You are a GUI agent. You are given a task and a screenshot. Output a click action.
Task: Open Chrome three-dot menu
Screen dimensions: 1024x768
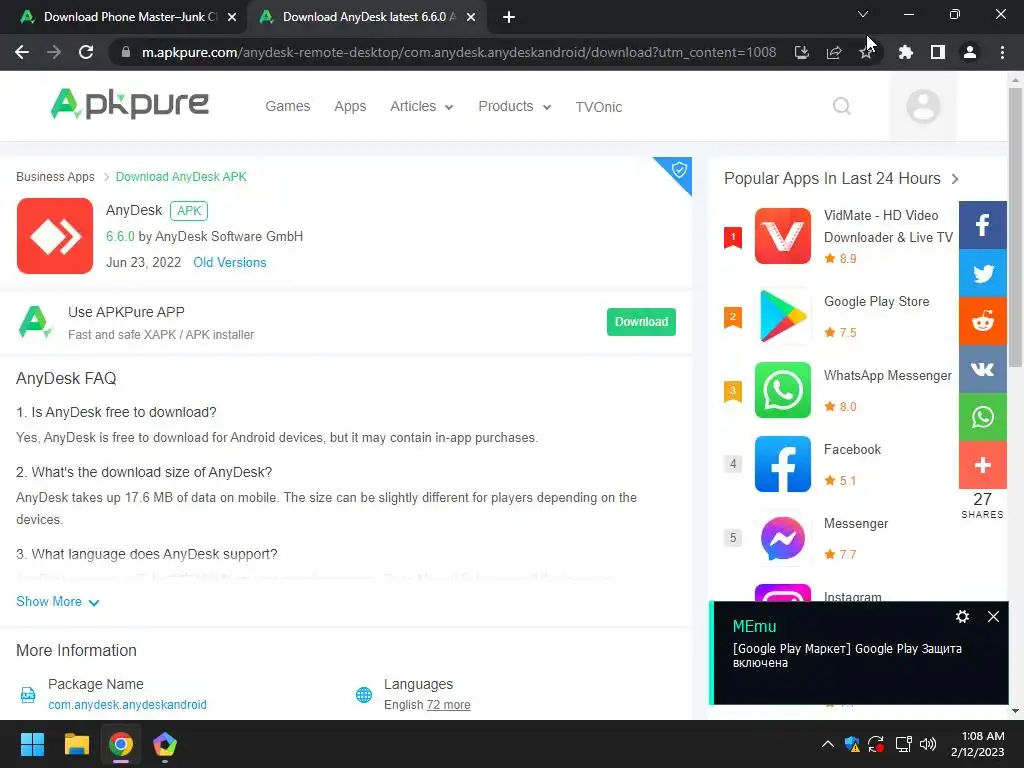(x=1002, y=52)
